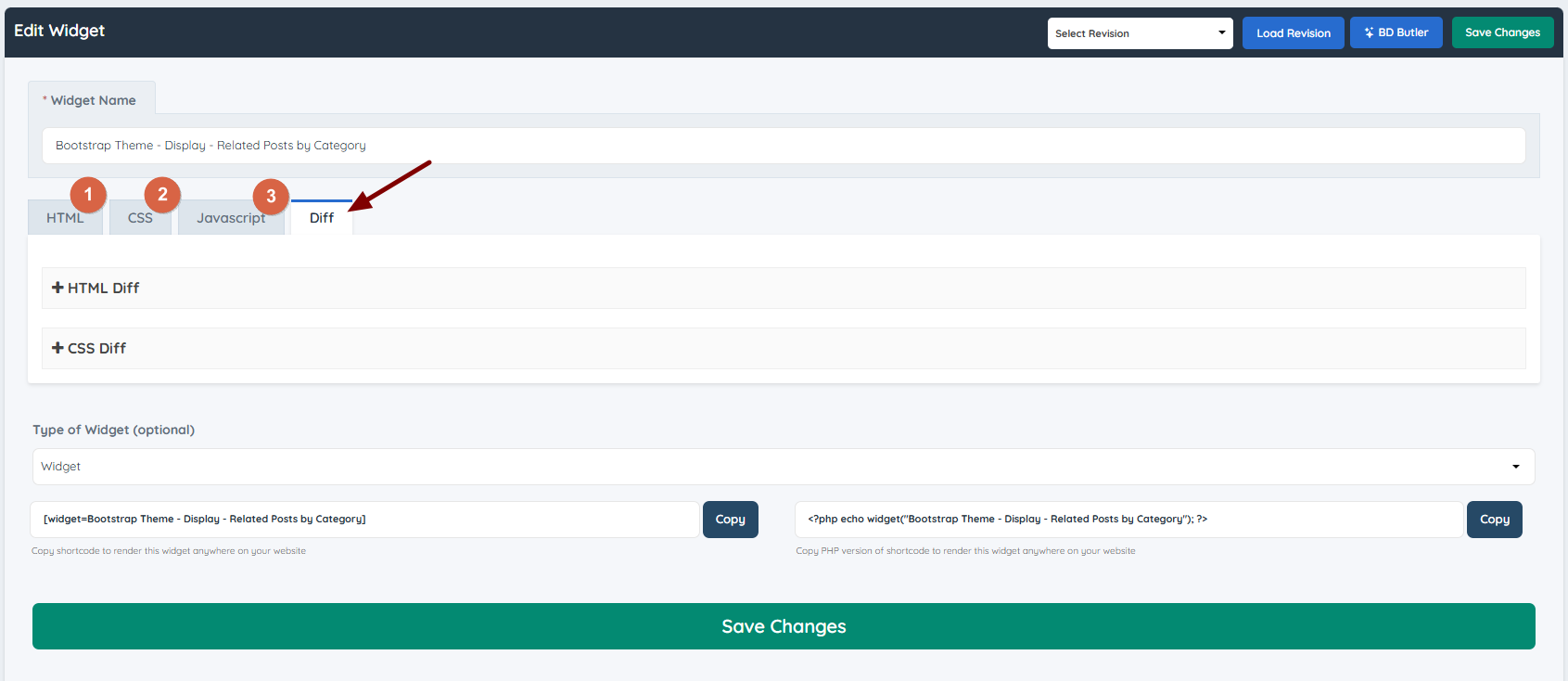The image size is (1568, 681).
Task: Click the Load Revision button
Action: pyautogui.click(x=1293, y=33)
